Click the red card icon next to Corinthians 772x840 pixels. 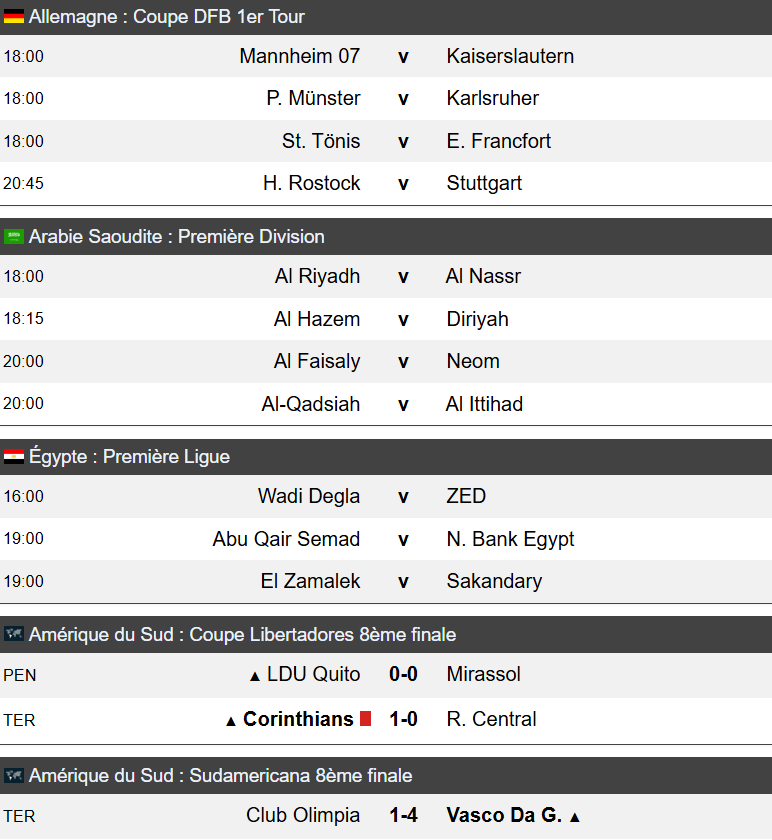pyautogui.click(x=365, y=718)
